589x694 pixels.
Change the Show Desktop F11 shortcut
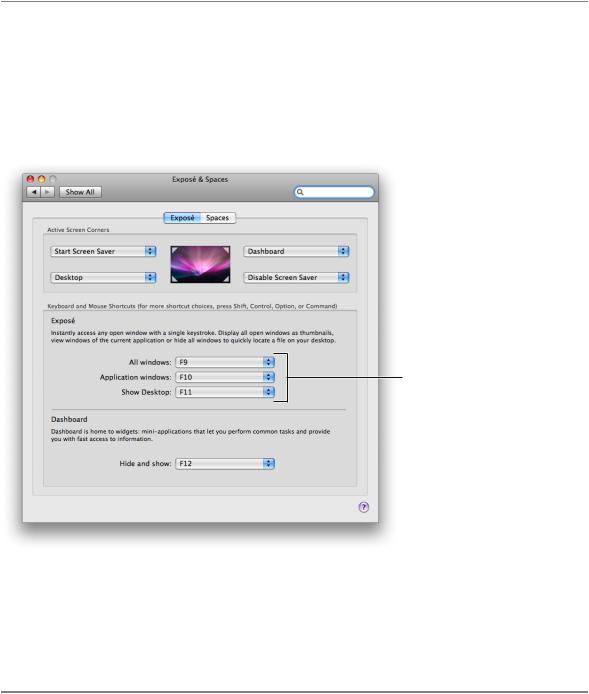pyautogui.click(x=225, y=392)
